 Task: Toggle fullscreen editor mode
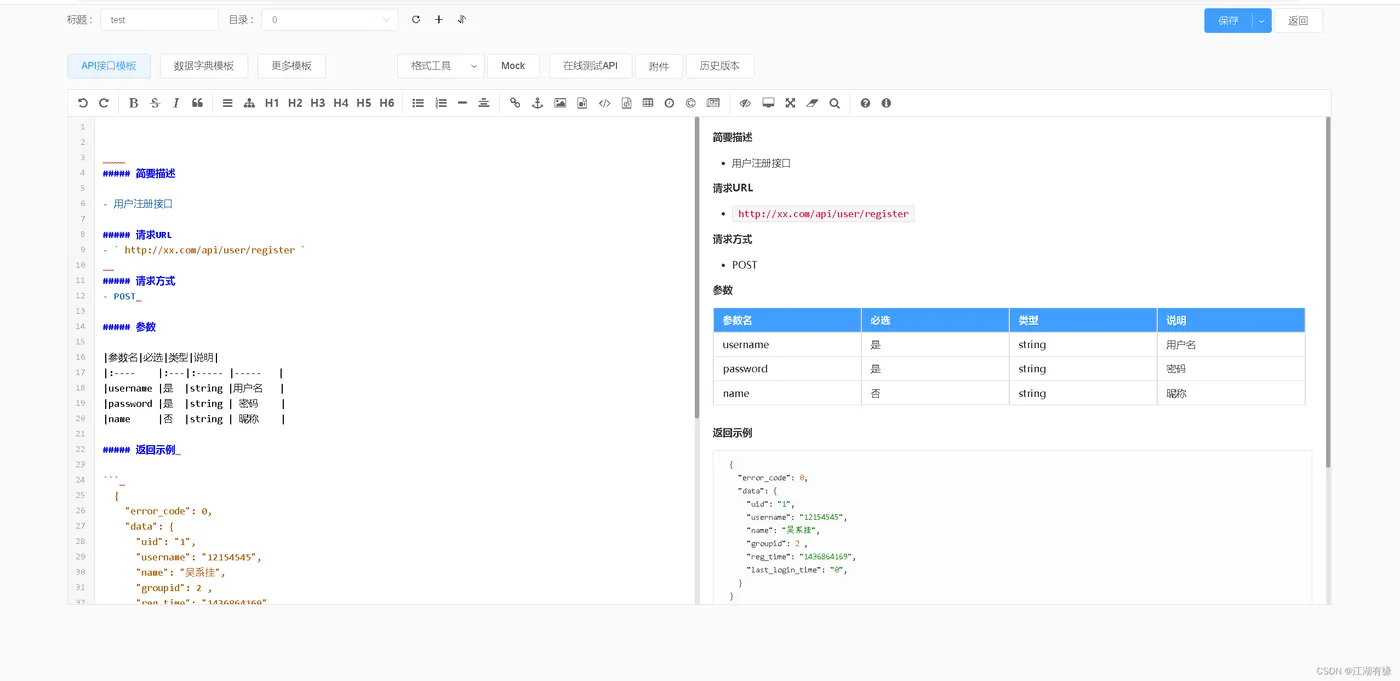[790, 103]
